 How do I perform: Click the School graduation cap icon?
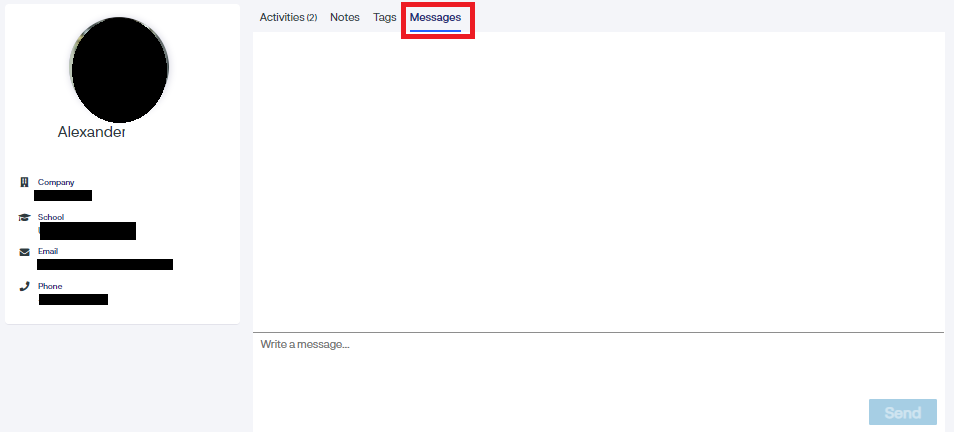tap(24, 217)
